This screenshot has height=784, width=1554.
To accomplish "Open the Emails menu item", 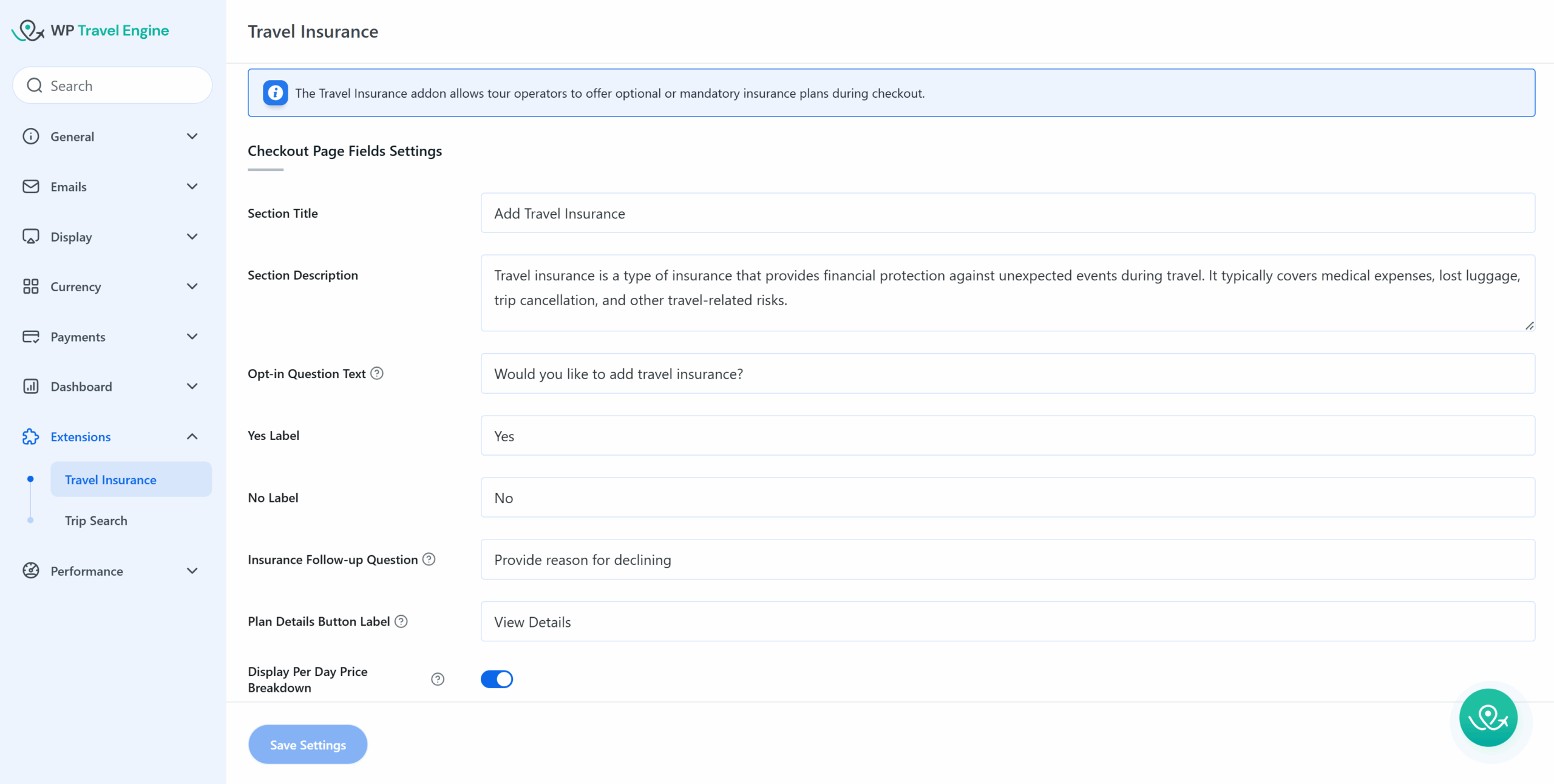I will click(x=68, y=187).
